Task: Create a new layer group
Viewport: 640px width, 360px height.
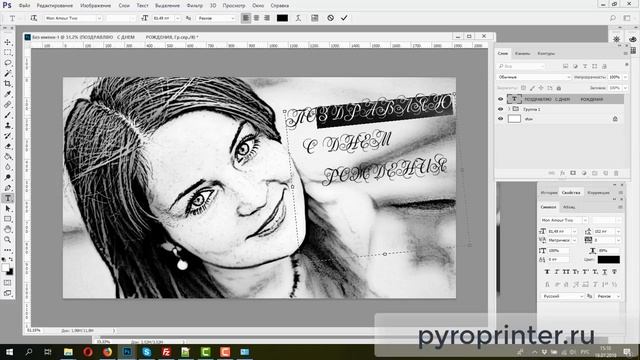Action: (595, 173)
